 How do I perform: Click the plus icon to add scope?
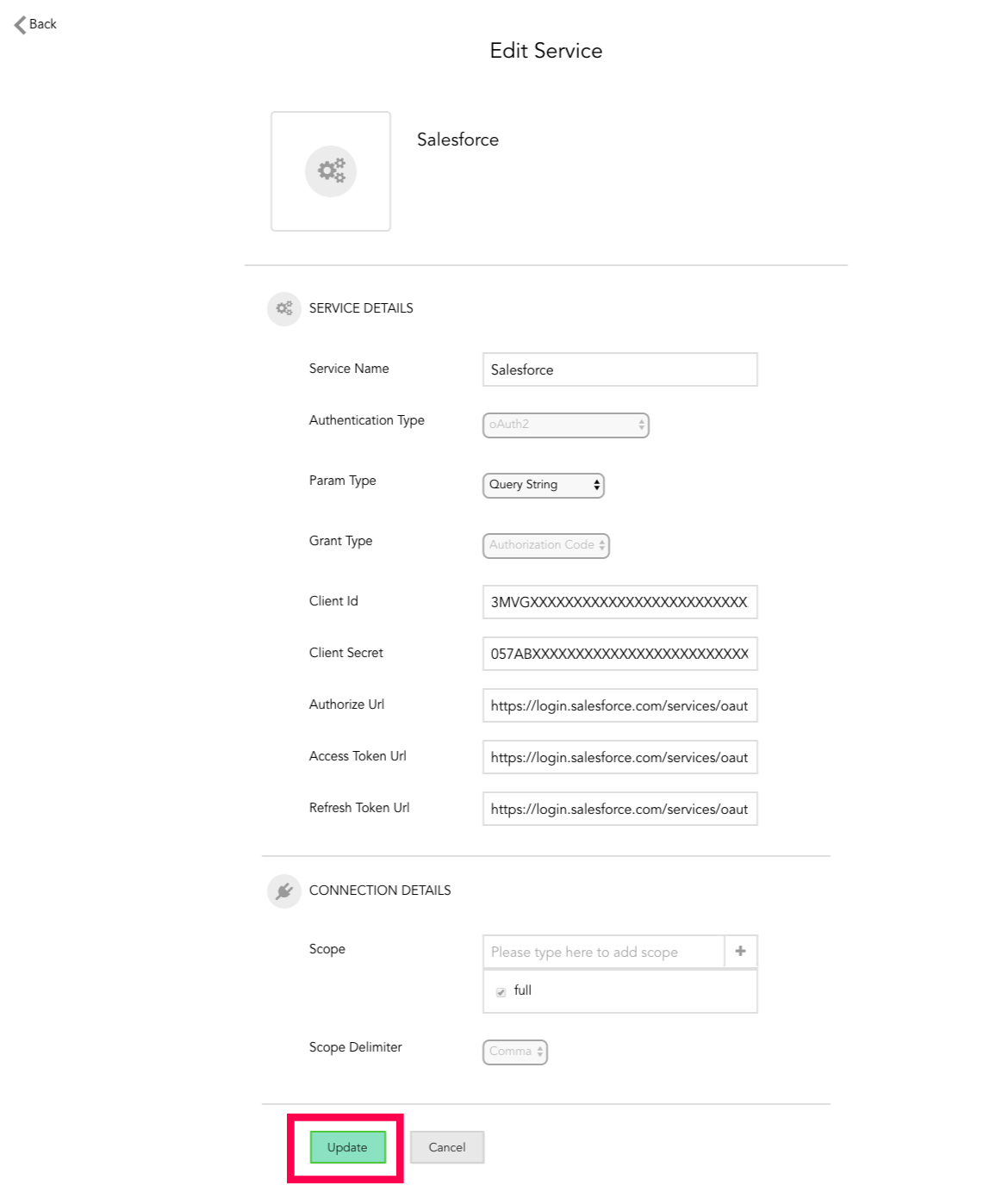(740, 952)
